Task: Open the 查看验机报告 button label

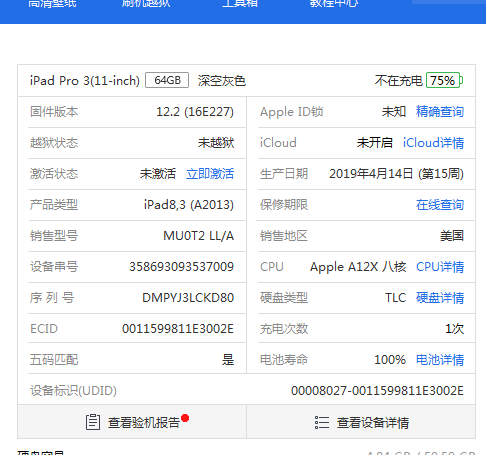Action: point(144,423)
